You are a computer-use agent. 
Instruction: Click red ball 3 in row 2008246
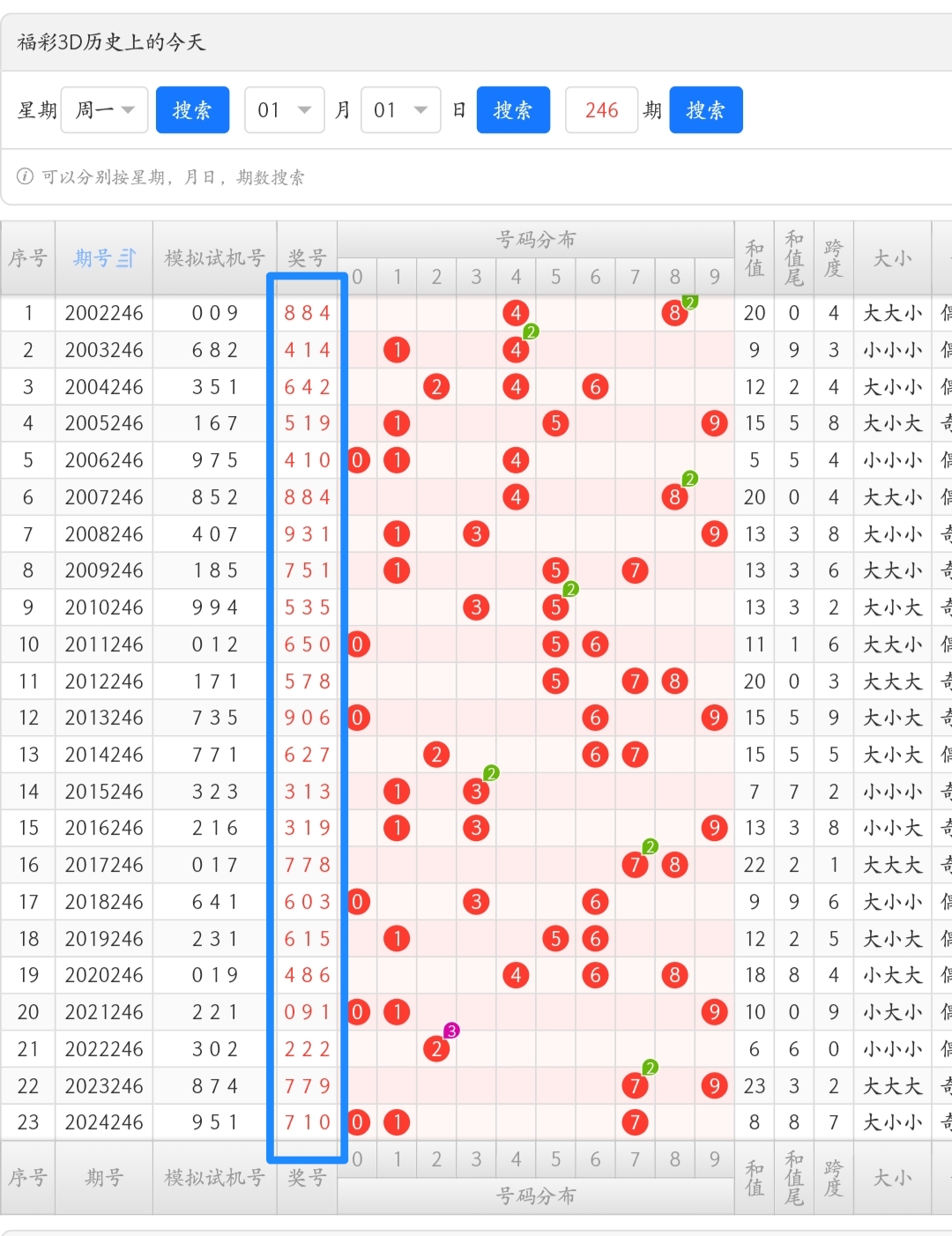coord(476,534)
